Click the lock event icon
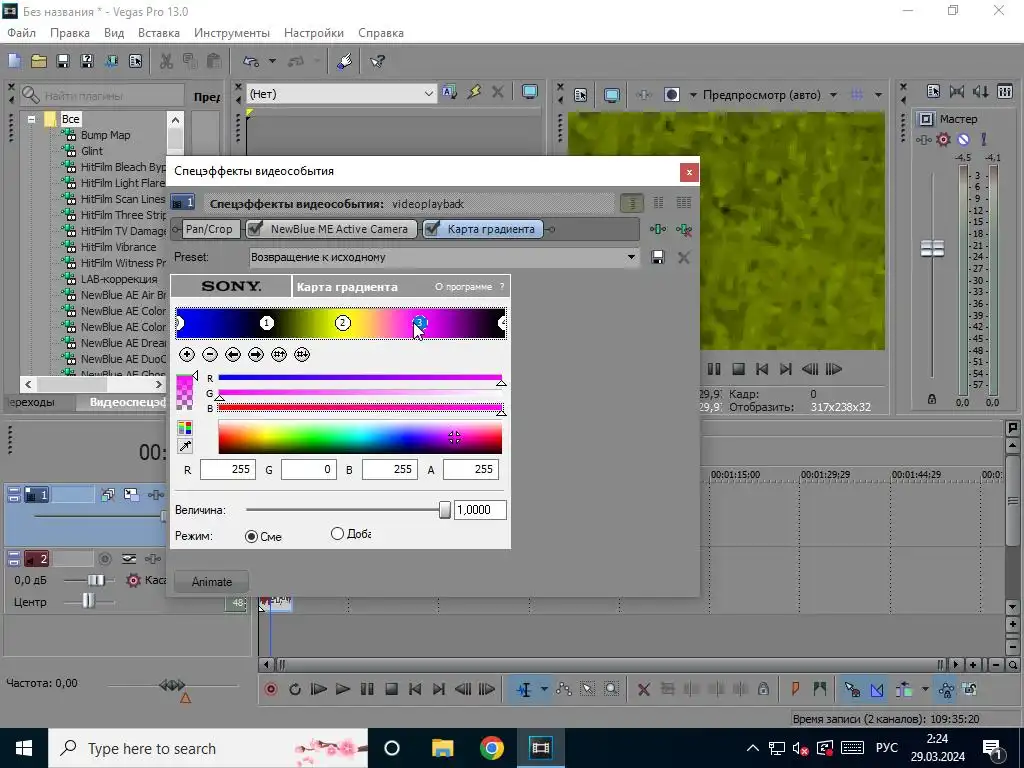 click(763, 689)
